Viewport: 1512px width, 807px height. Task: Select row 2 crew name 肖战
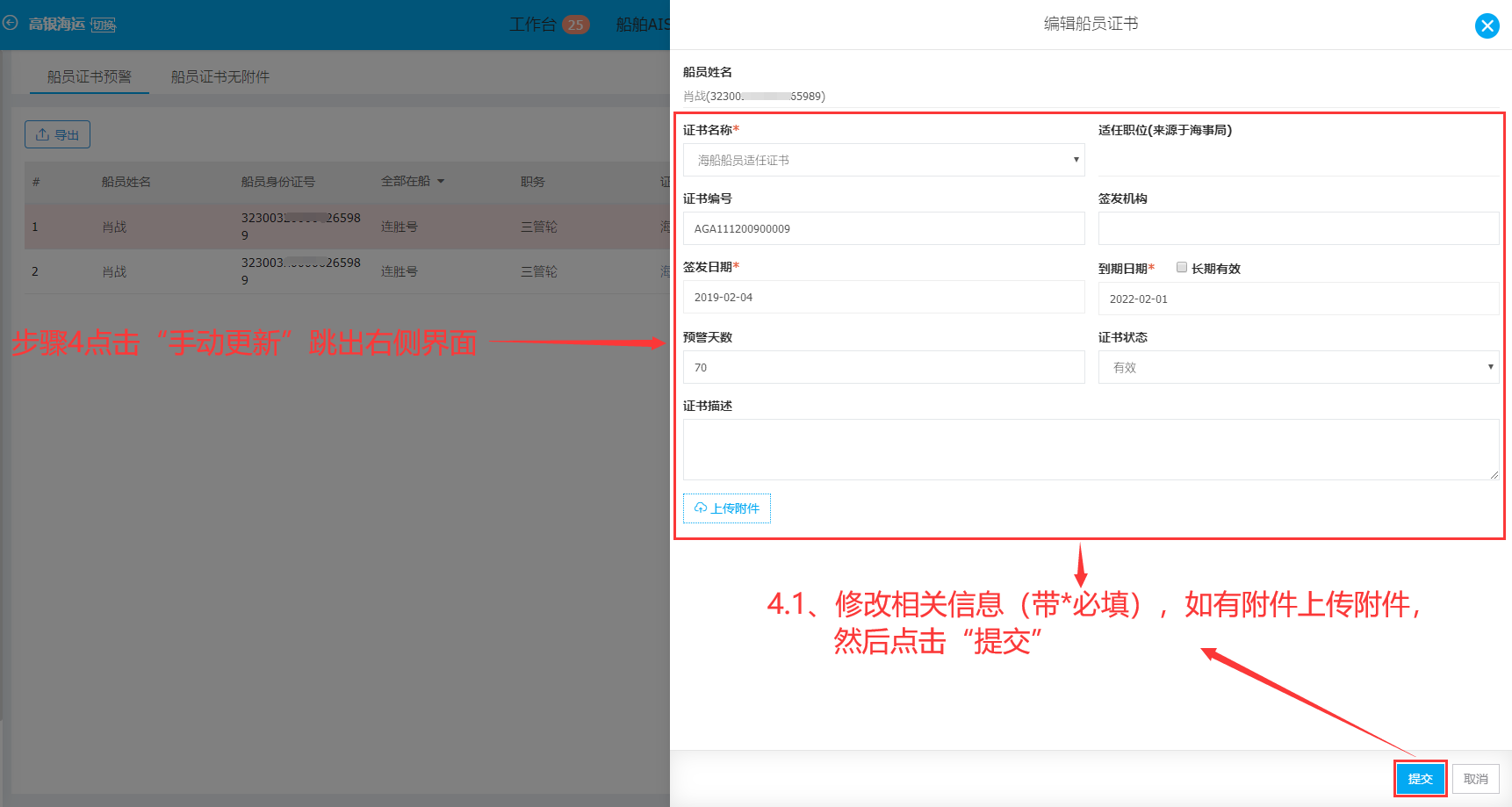(114, 271)
